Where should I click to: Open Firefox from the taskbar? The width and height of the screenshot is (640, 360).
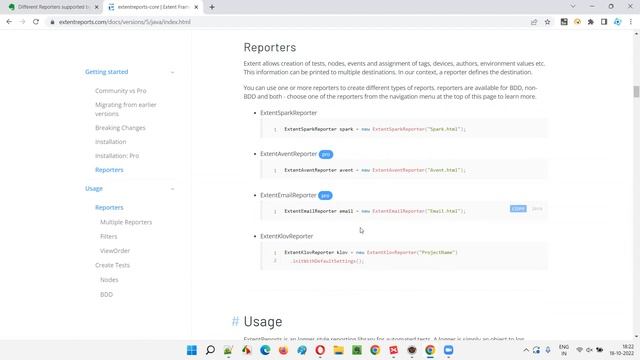[x=283, y=350]
